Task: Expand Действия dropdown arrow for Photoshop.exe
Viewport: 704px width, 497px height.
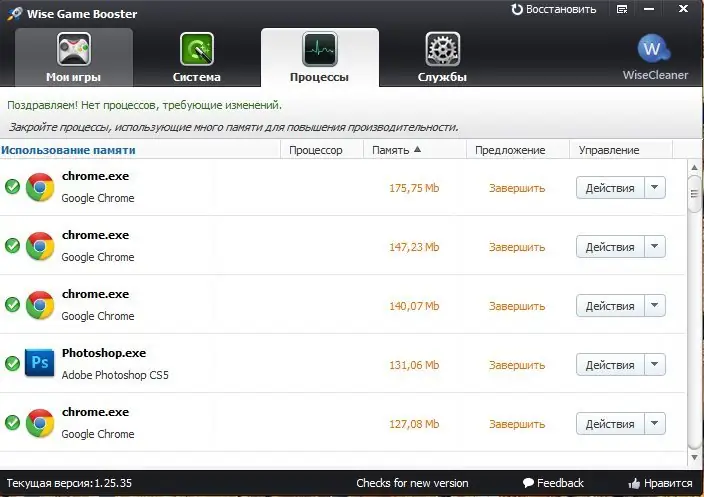Action: (x=655, y=365)
